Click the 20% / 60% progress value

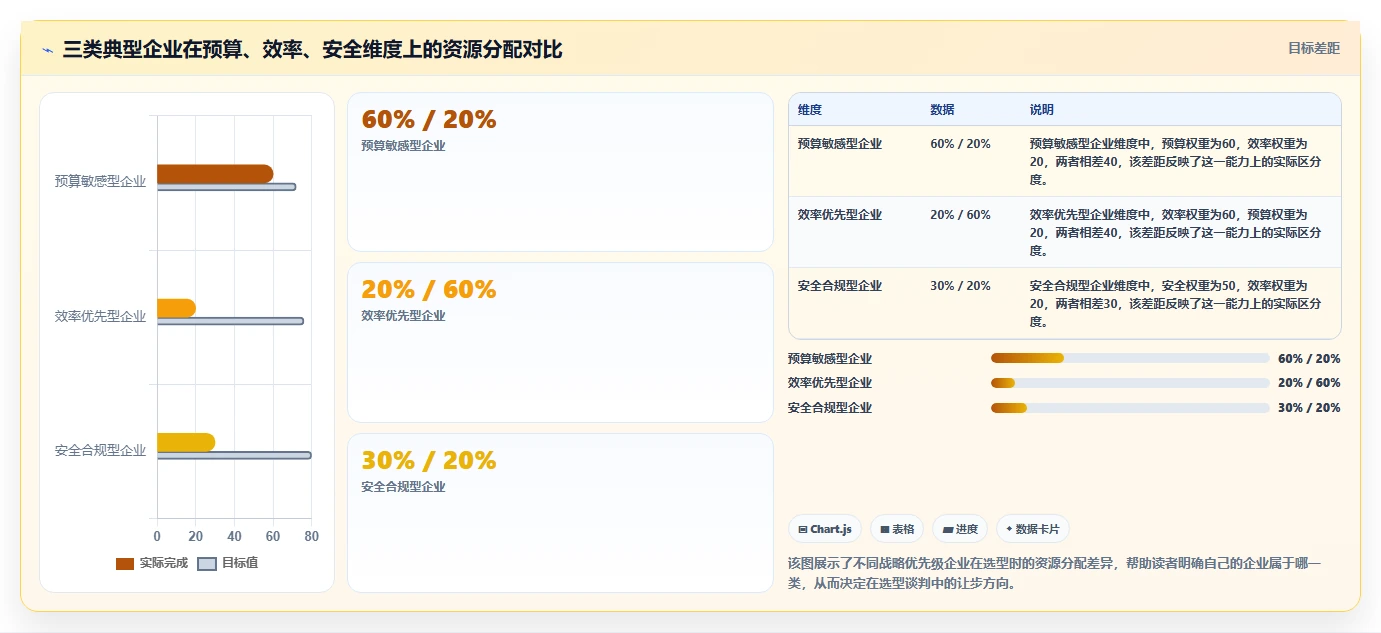pos(1309,383)
